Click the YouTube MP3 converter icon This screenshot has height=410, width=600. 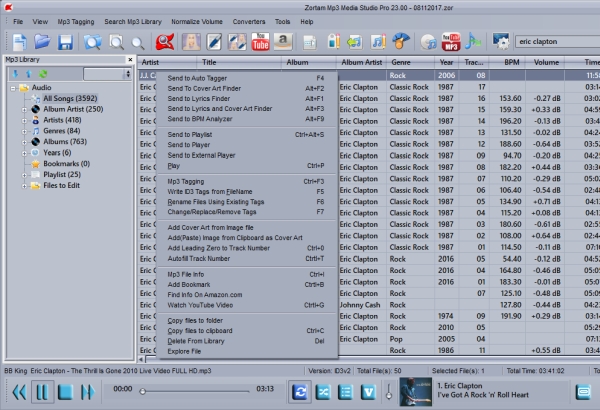[451, 42]
